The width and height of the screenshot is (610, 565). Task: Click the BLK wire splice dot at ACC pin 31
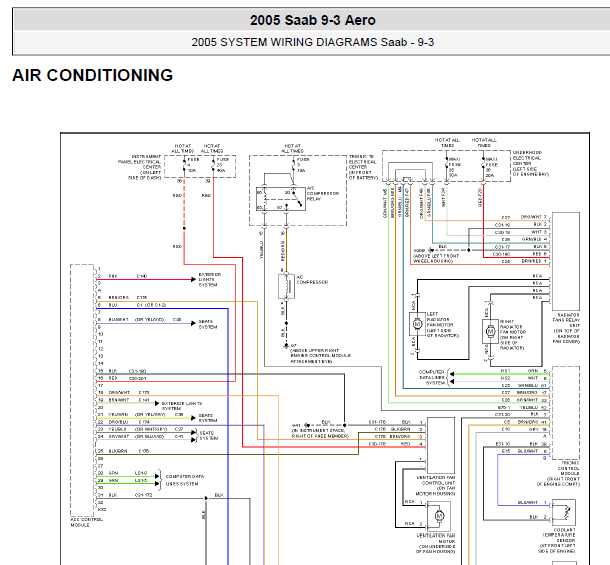tap(206, 498)
